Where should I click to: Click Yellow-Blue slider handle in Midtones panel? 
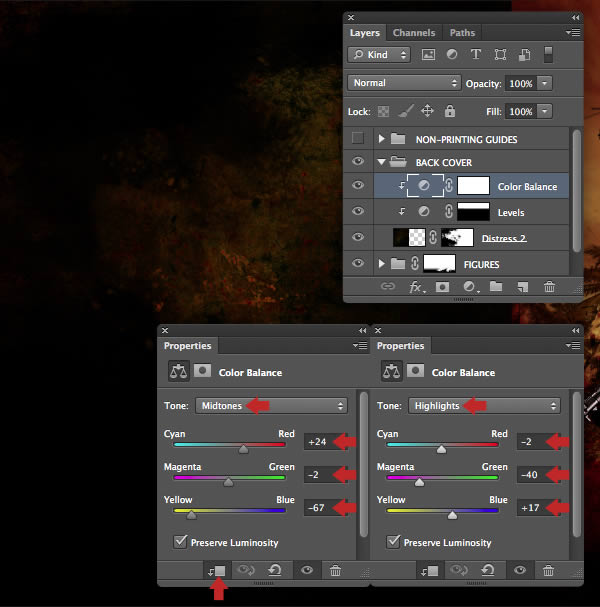click(191, 515)
